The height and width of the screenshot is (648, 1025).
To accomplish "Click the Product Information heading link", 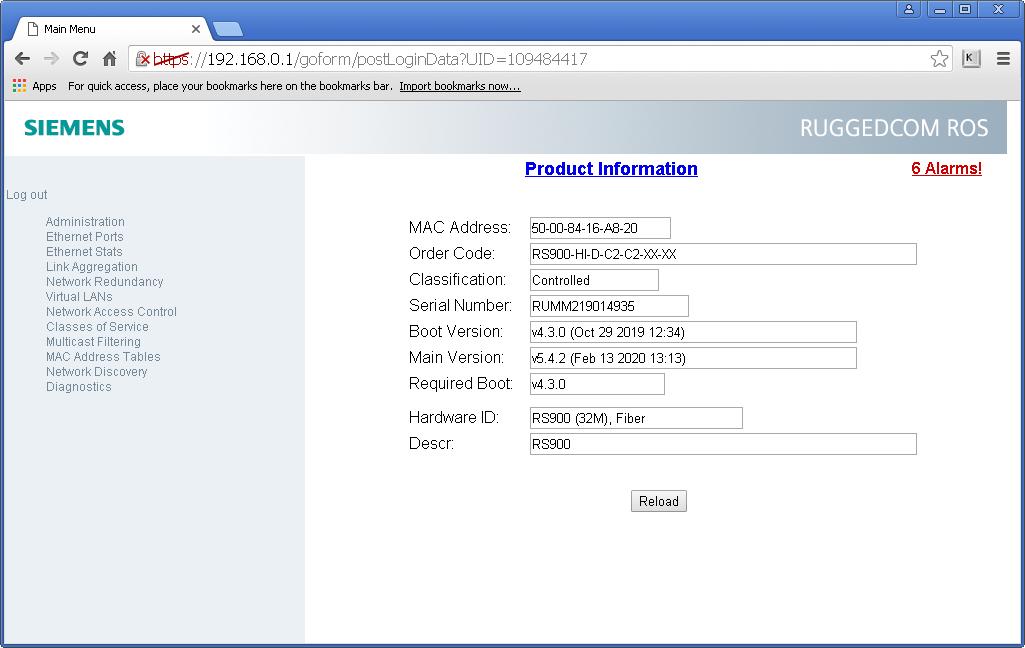I will (x=611, y=169).
